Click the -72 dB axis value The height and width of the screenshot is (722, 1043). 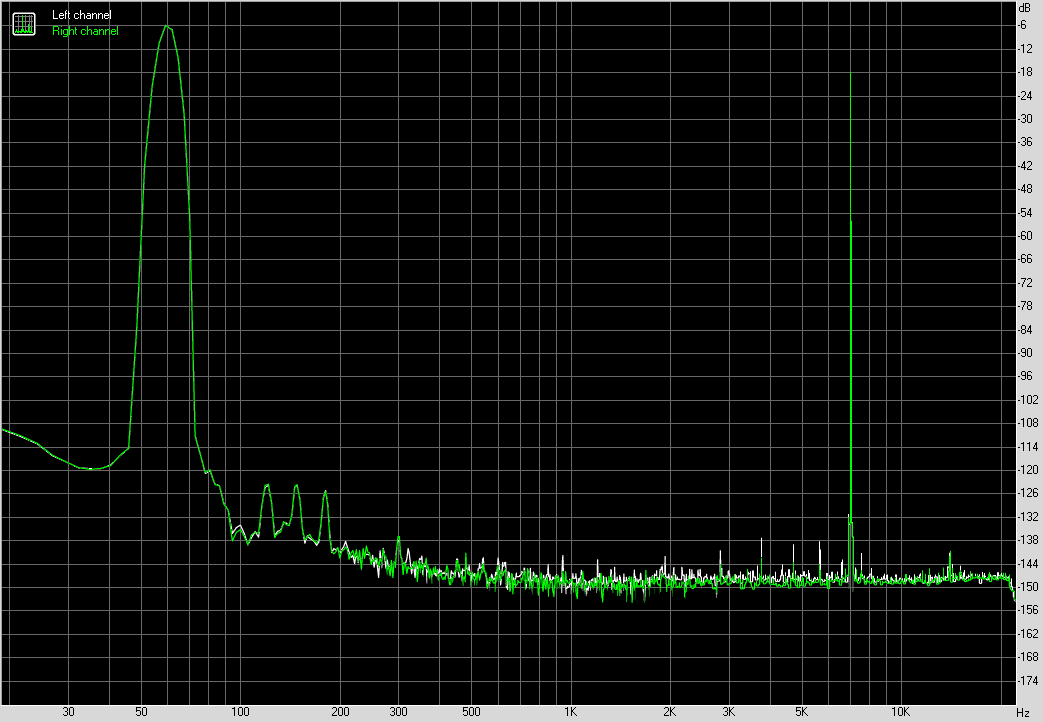tap(1025, 282)
